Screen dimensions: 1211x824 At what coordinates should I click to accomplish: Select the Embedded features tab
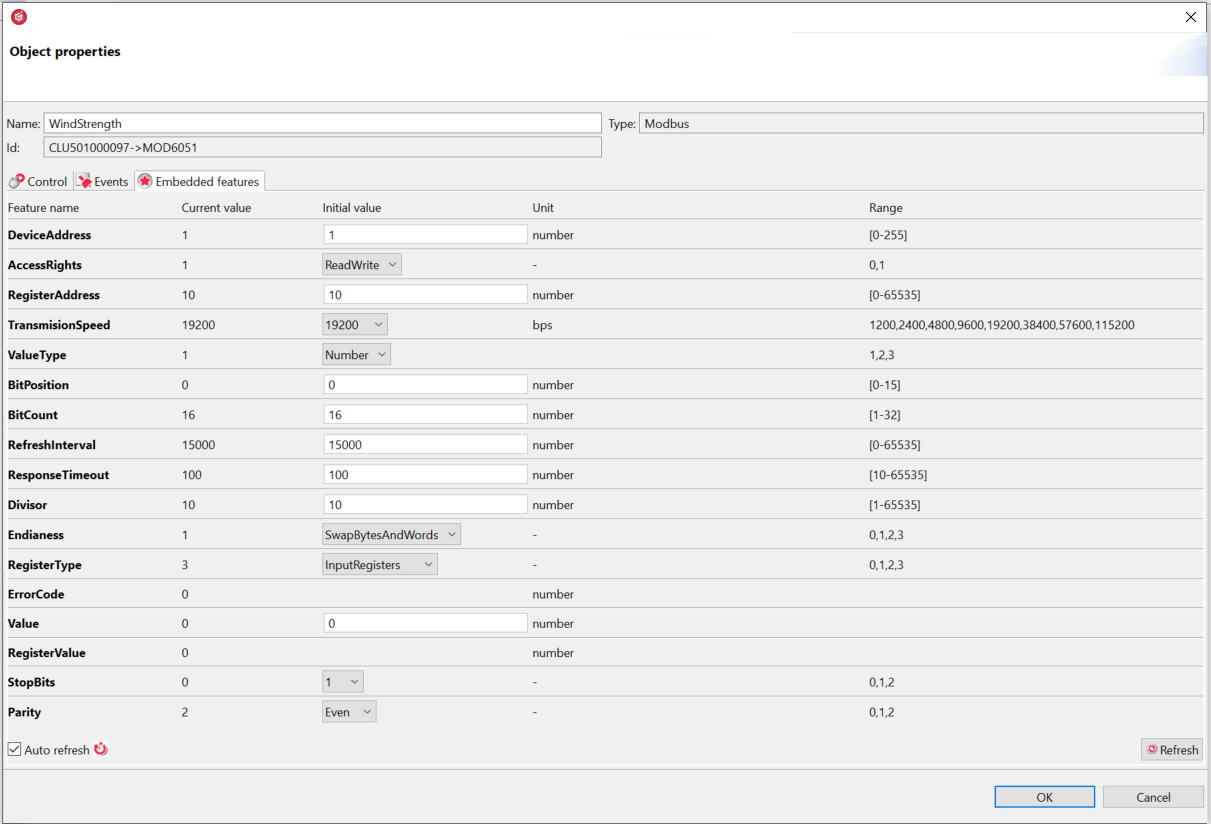click(199, 182)
